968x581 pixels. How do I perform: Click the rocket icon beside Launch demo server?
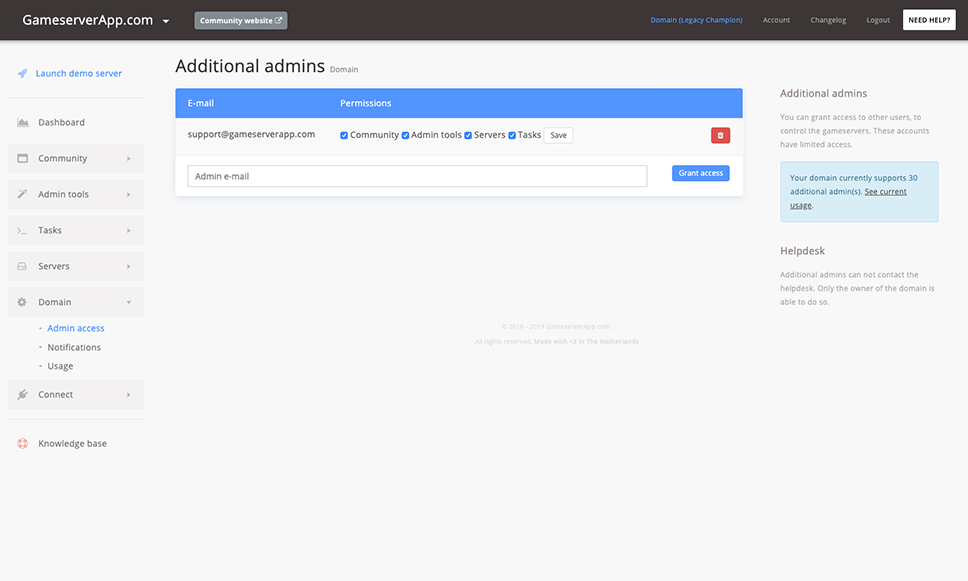22,73
